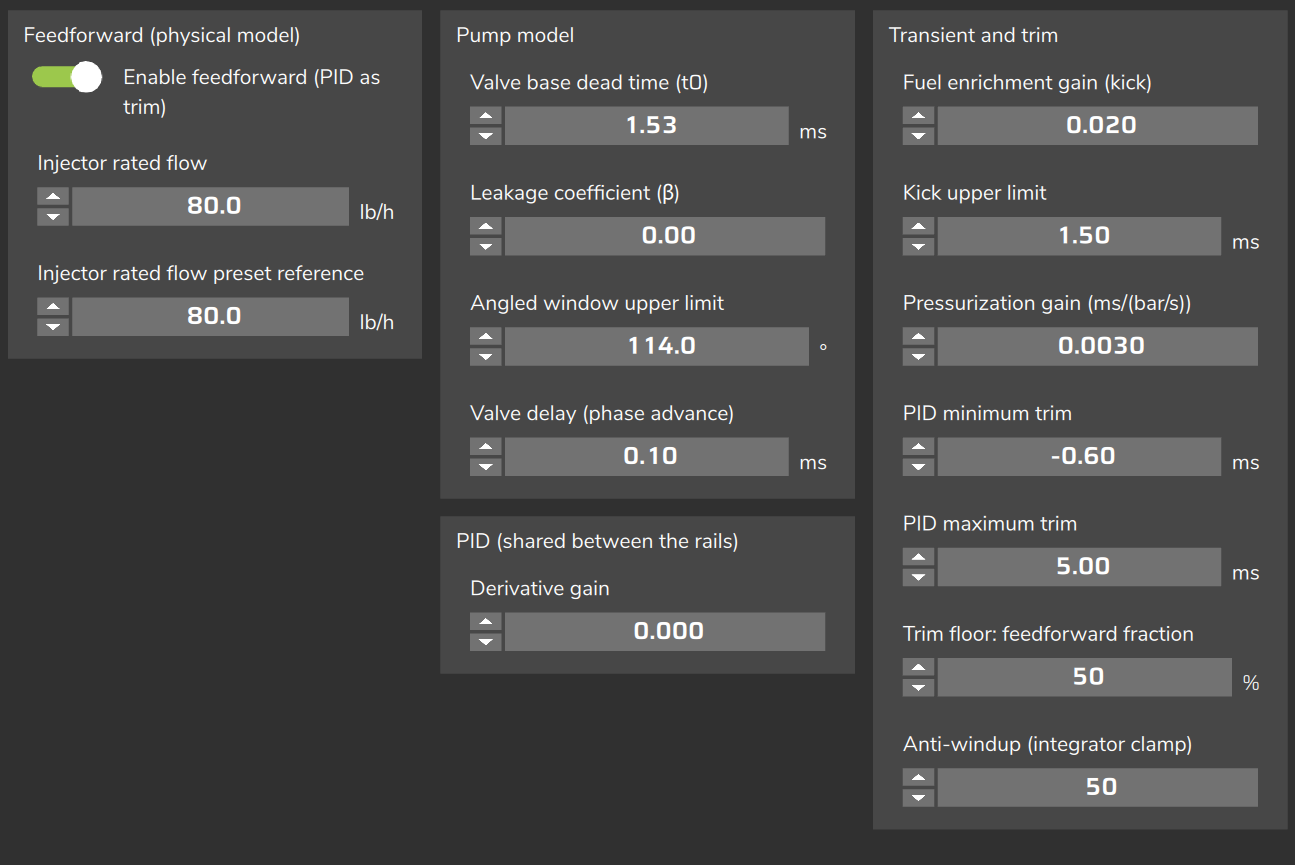Image resolution: width=1295 pixels, height=865 pixels.
Task: Select the Pressurization gain input field
Action: pos(1098,345)
